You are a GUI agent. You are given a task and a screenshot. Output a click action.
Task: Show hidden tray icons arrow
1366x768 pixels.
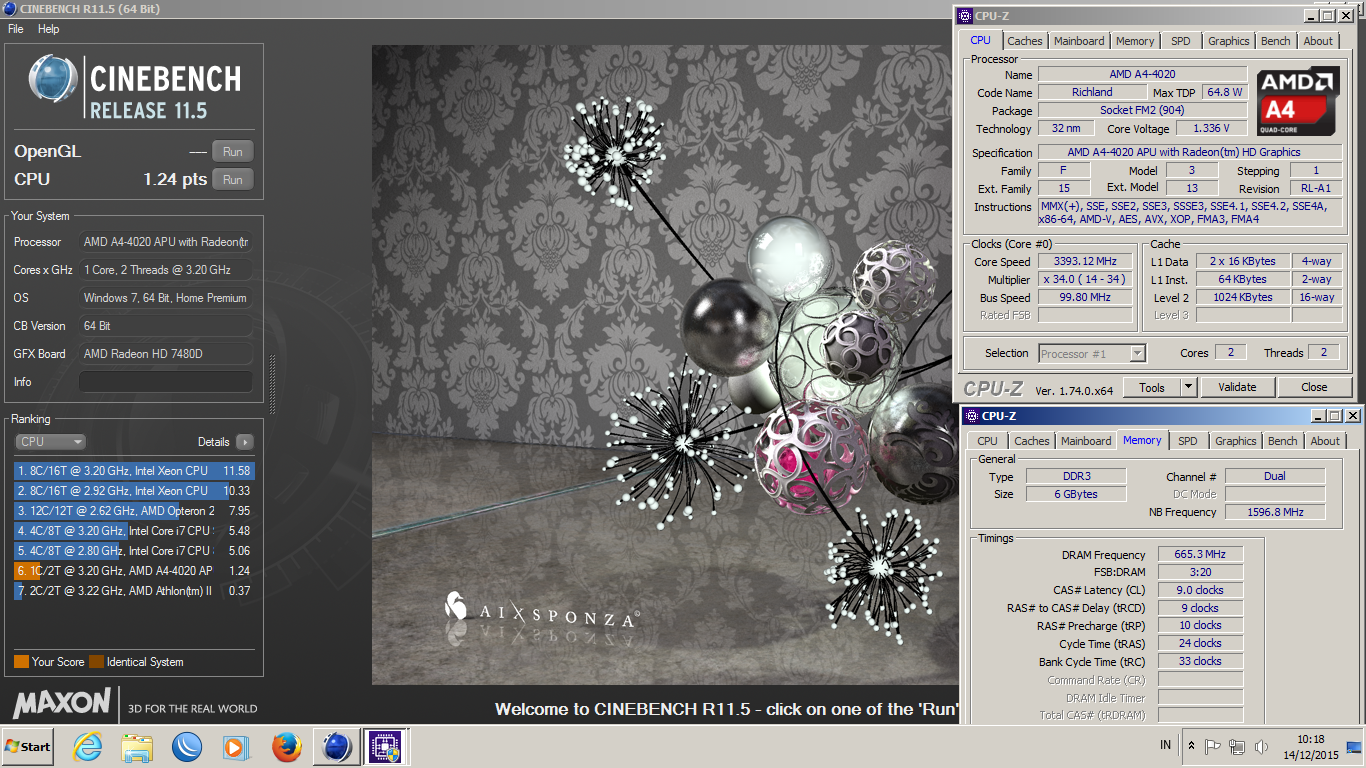click(x=1191, y=746)
